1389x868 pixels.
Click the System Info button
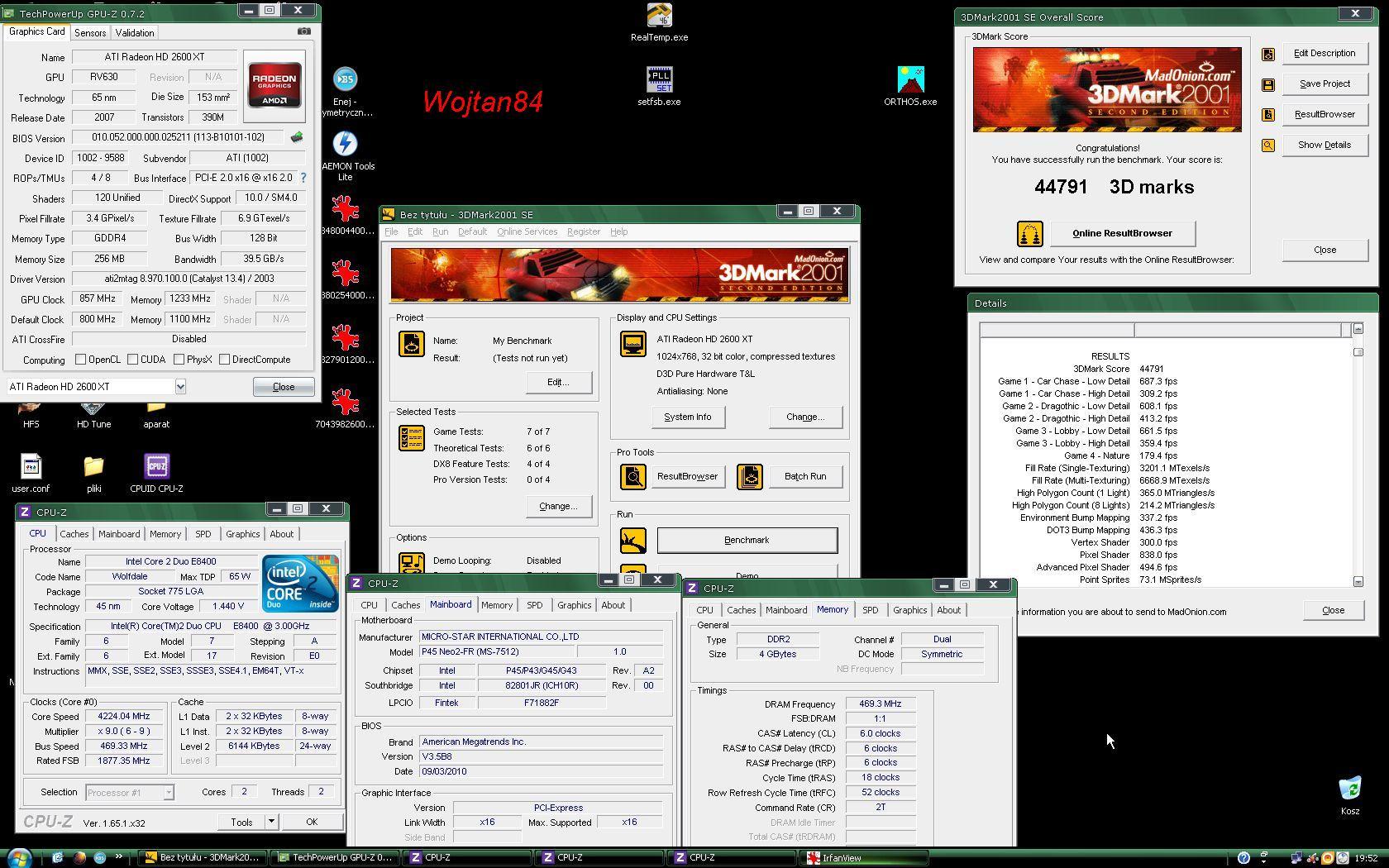[x=687, y=417]
